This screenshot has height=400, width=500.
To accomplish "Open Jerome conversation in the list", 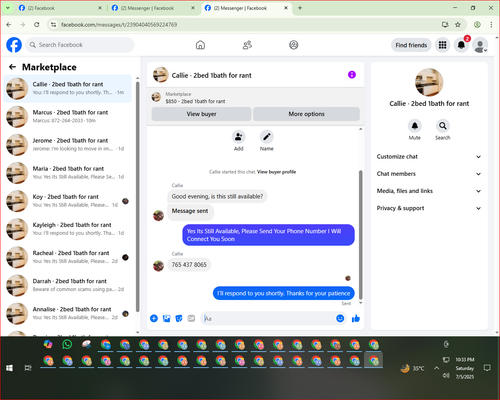I will pyautogui.click(x=68, y=145).
